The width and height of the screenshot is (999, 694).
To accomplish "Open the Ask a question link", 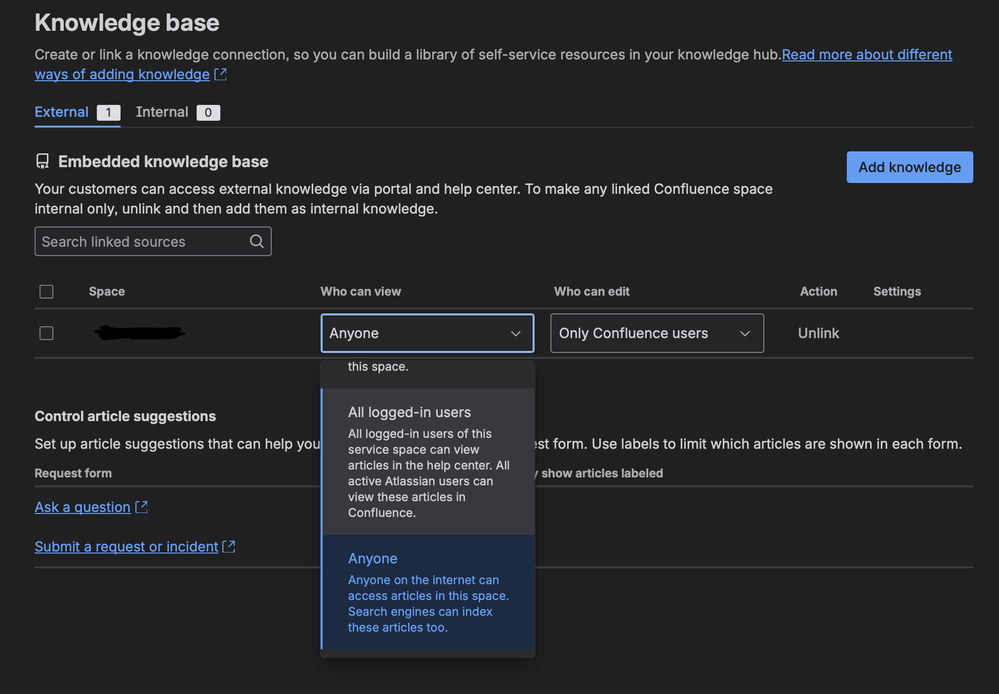I will [83, 507].
